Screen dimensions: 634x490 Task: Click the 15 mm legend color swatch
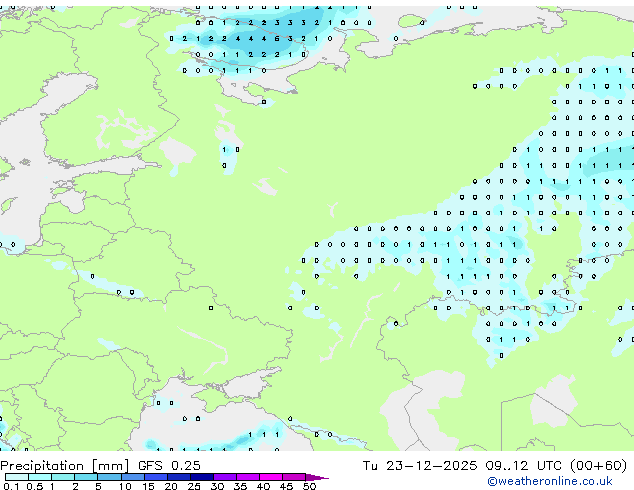pos(156,477)
